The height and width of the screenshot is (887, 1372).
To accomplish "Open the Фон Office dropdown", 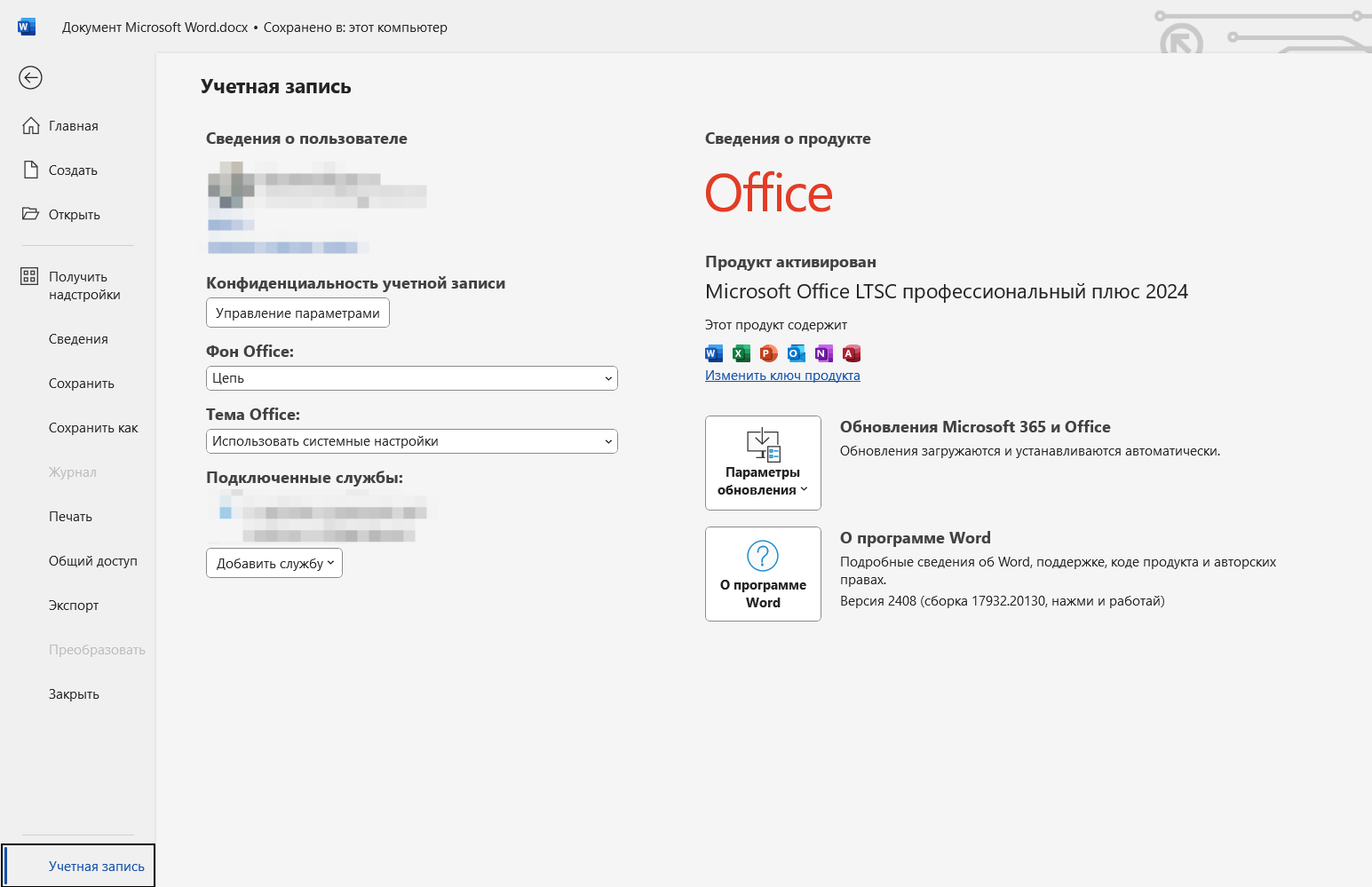I will 412,378.
